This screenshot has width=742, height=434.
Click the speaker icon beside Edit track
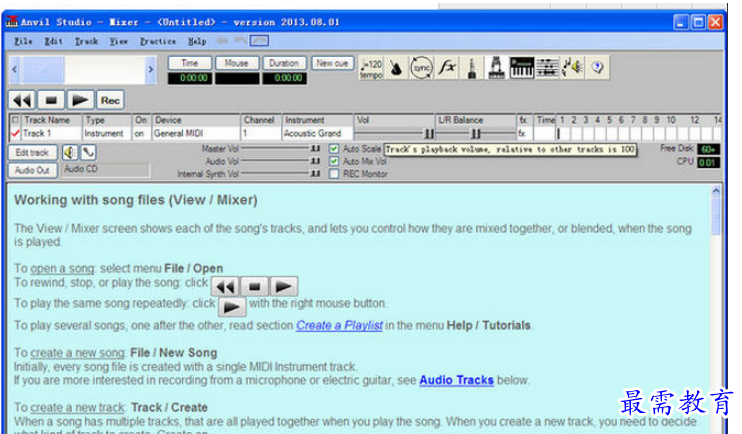click(x=70, y=153)
